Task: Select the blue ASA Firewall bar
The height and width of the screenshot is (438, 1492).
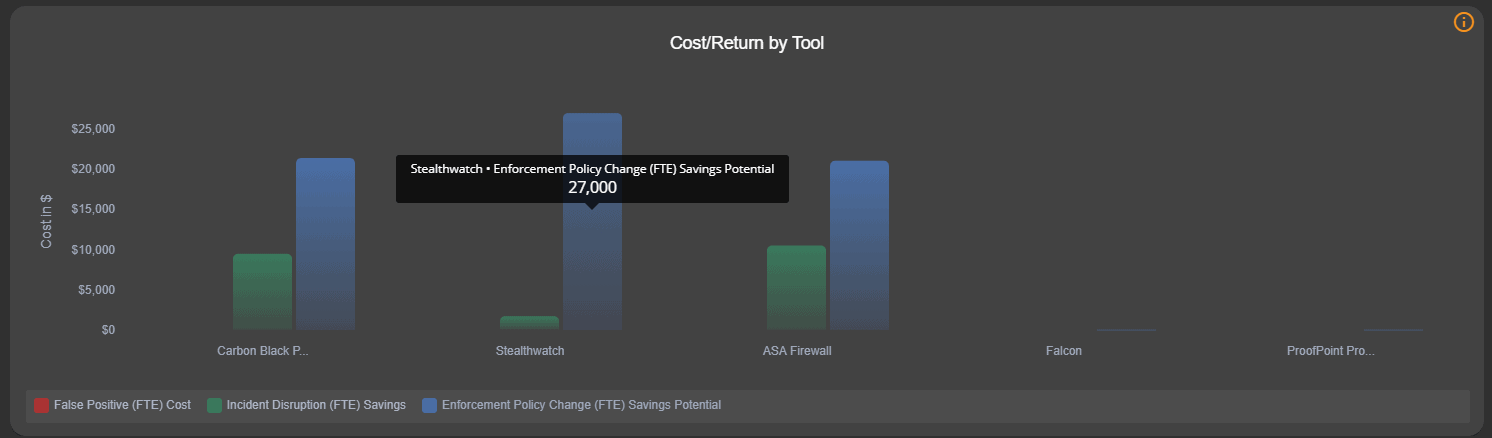Action: 859,245
